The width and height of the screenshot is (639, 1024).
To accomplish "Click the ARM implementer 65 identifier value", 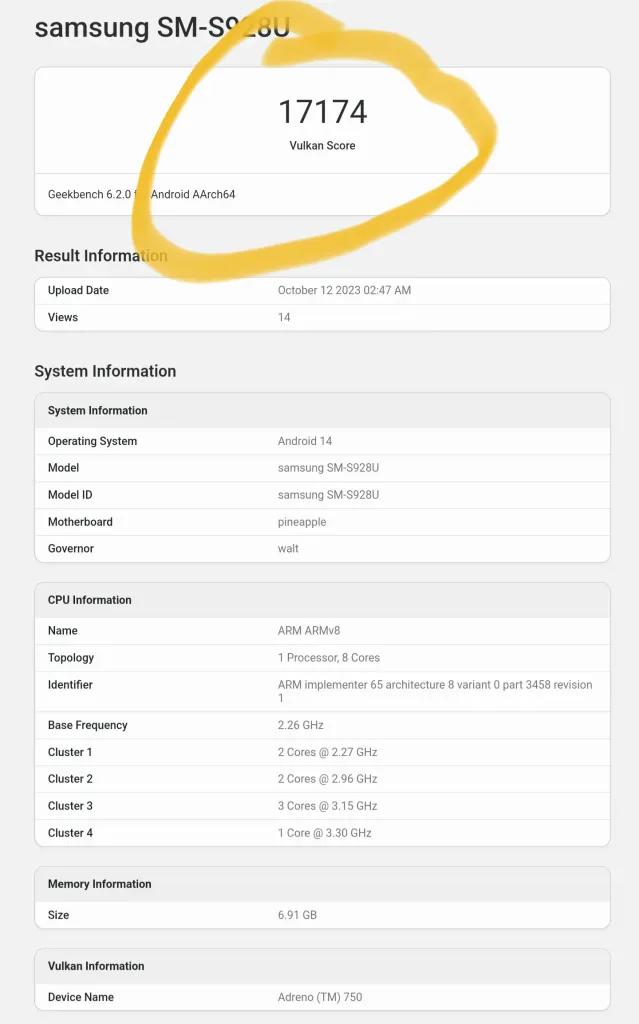I will [x=435, y=692].
